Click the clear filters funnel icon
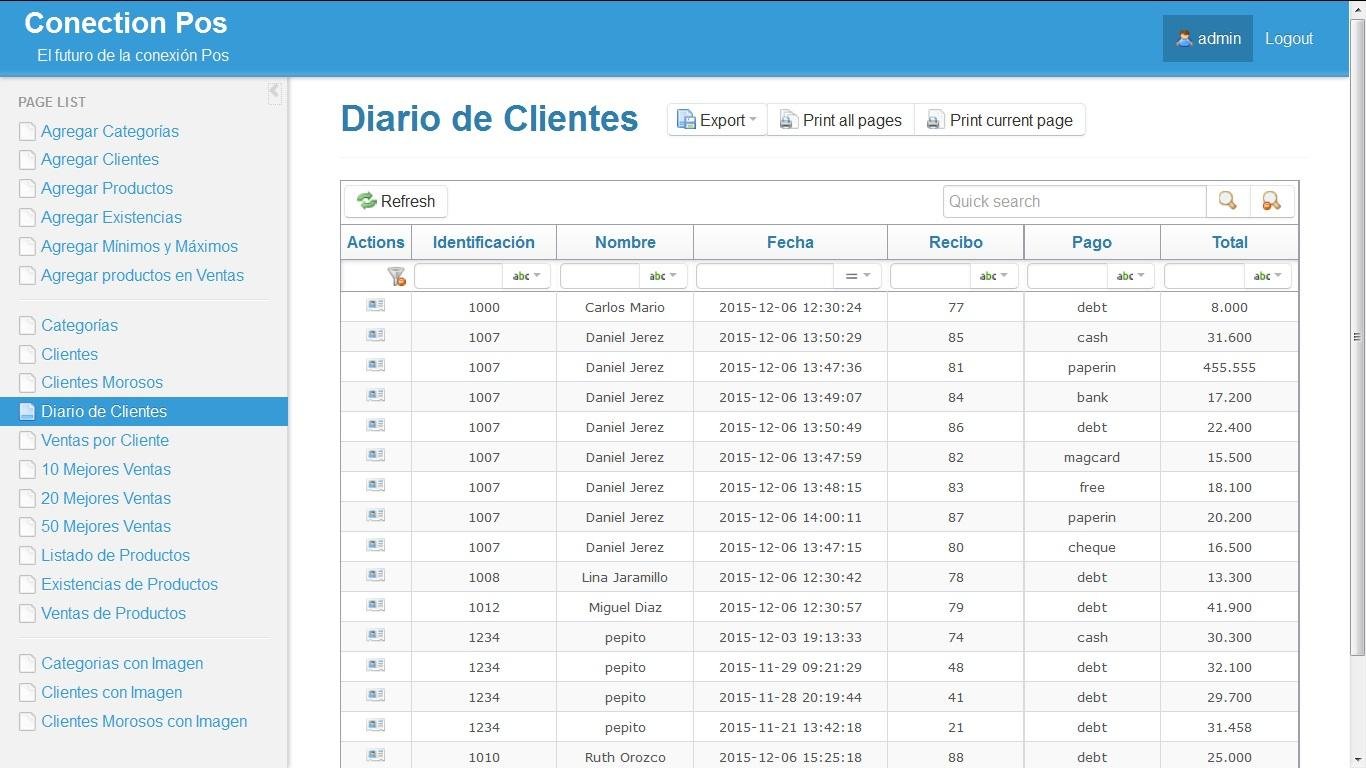 click(396, 276)
